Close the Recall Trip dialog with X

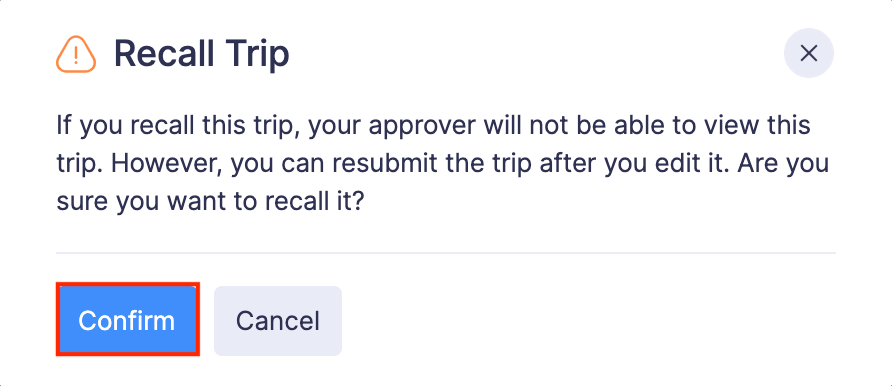pos(808,53)
